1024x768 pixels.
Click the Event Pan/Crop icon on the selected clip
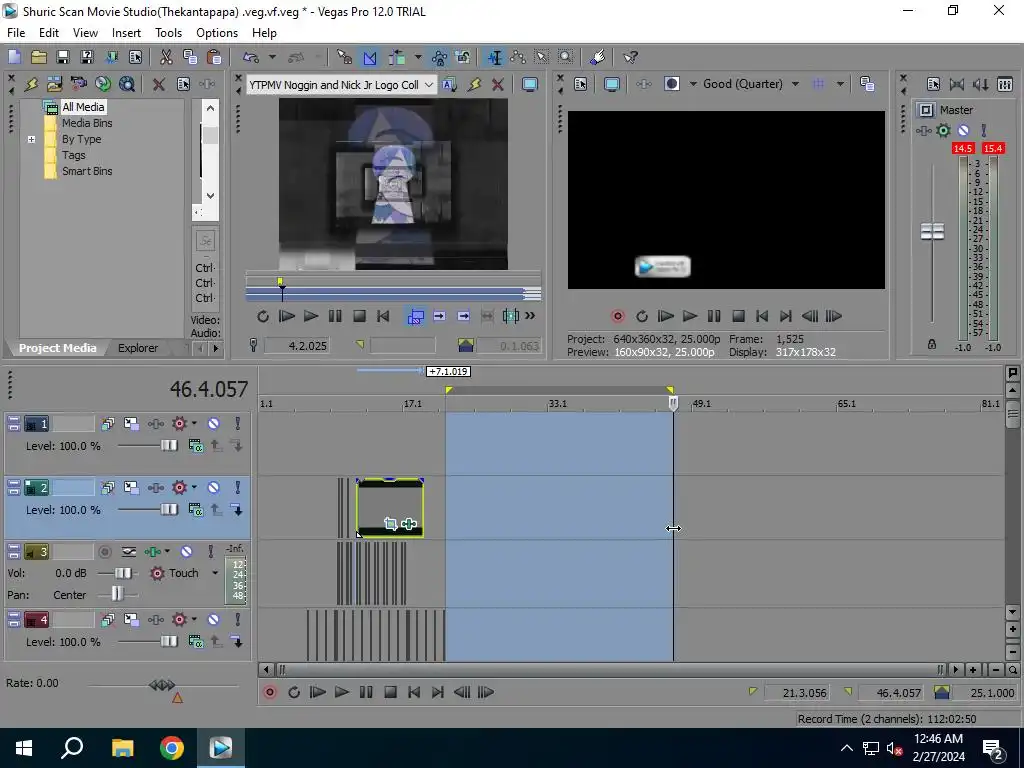(391, 524)
